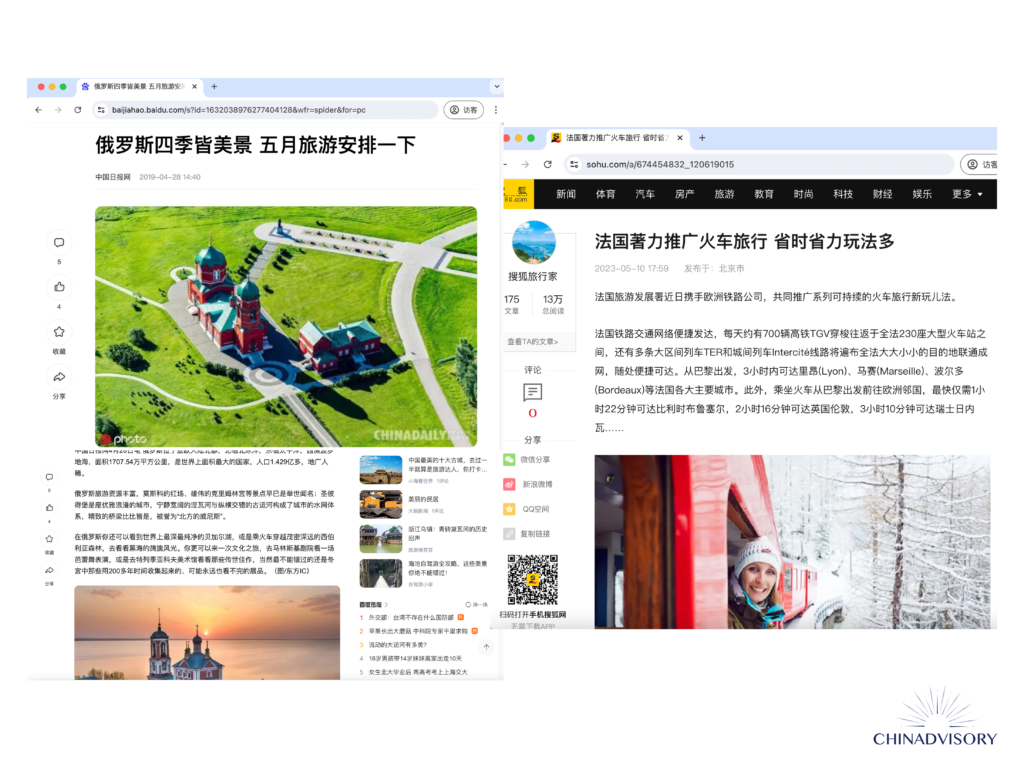This screenshot has width=1024, height=760.
Task: Click the star favorite icon labeled 收藏
Action: tap(59, 332)
